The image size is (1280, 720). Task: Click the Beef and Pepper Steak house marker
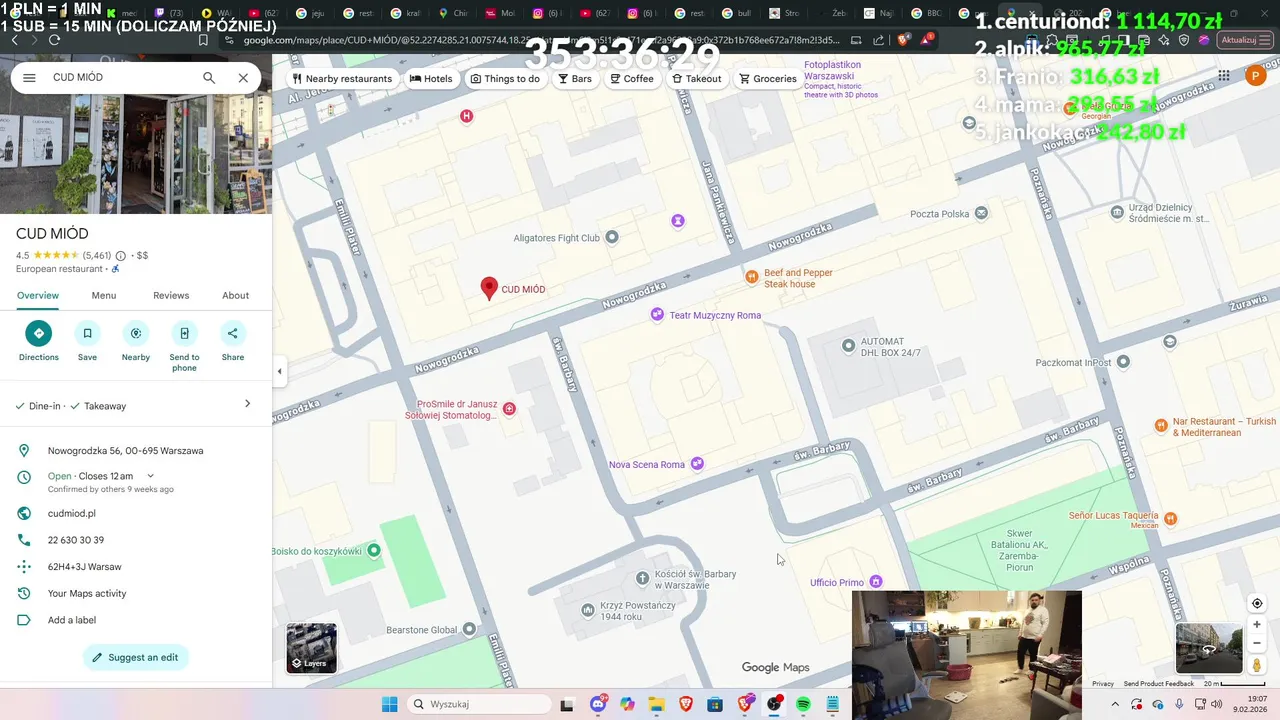752,276
